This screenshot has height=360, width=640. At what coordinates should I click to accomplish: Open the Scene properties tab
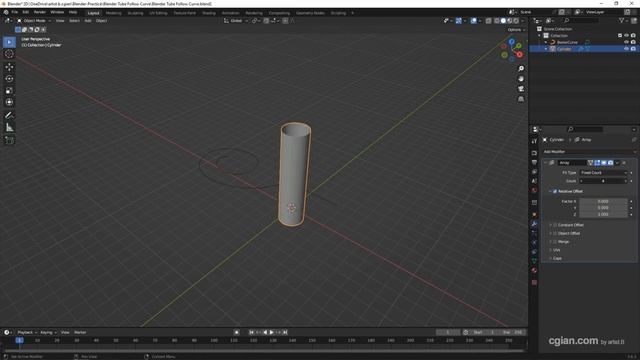point(534,181)
